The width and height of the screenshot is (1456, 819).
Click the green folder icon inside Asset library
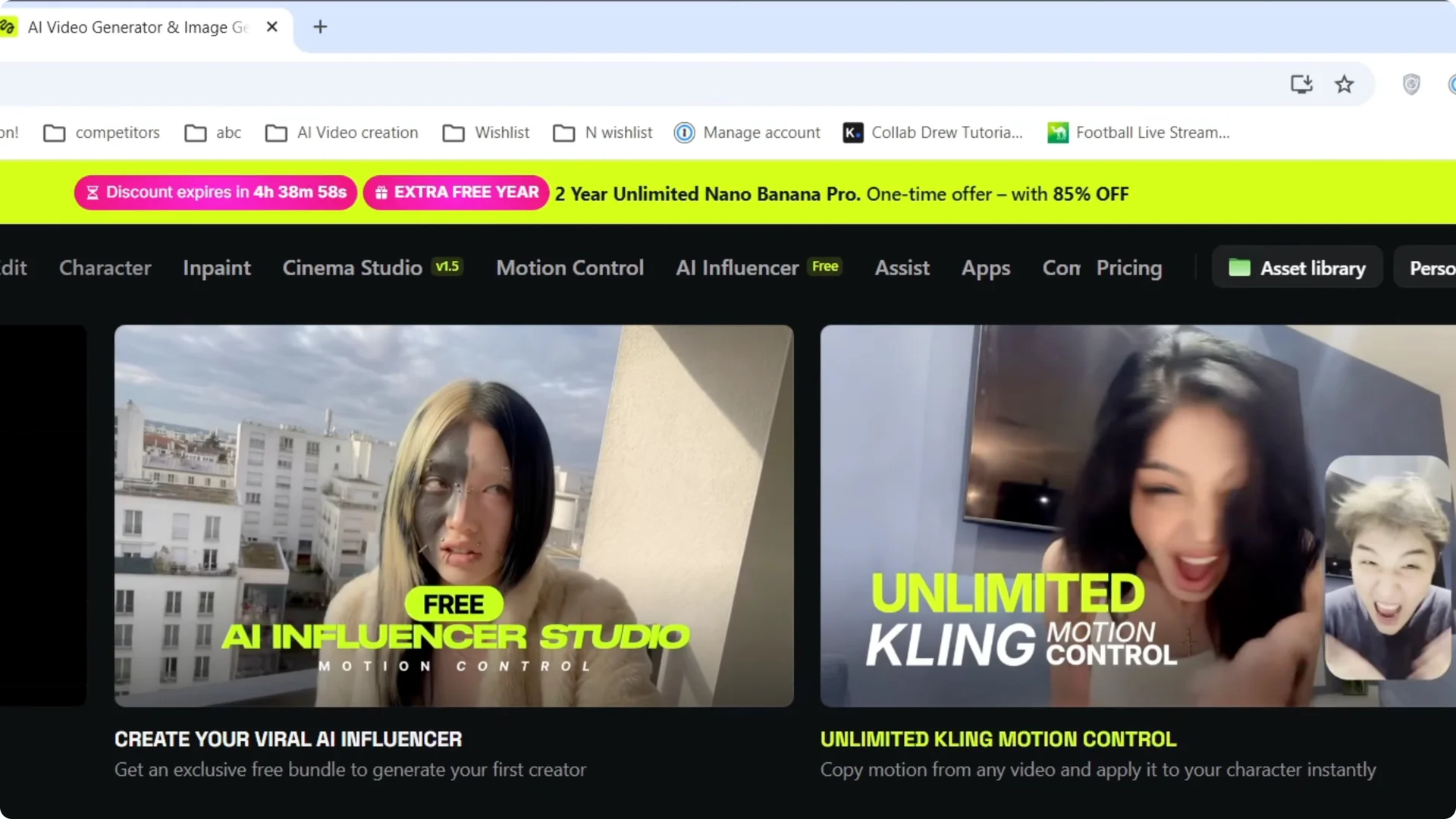pos(1241,267)
